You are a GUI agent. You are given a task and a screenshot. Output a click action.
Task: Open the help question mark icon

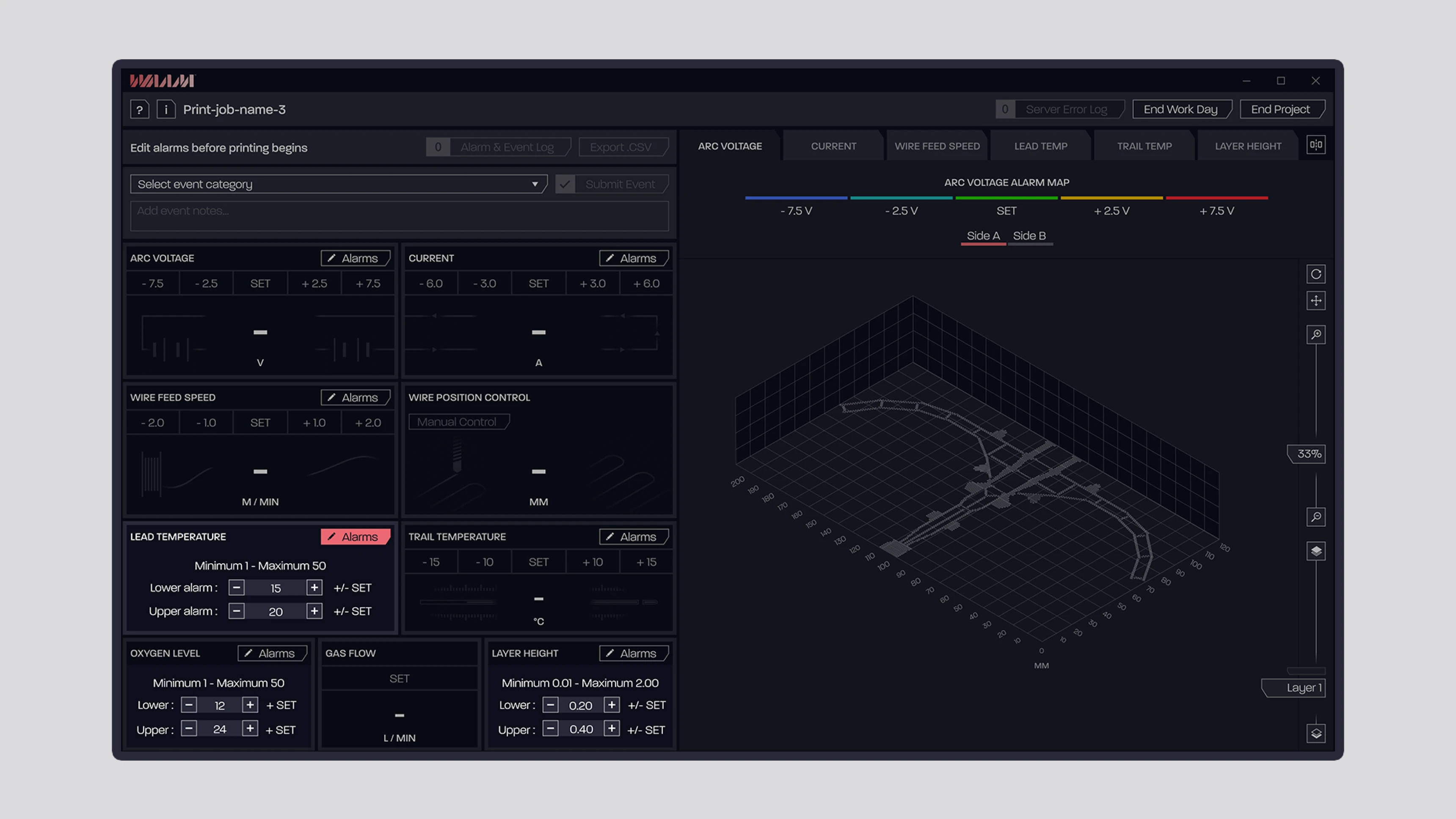(x=139, y=110)
